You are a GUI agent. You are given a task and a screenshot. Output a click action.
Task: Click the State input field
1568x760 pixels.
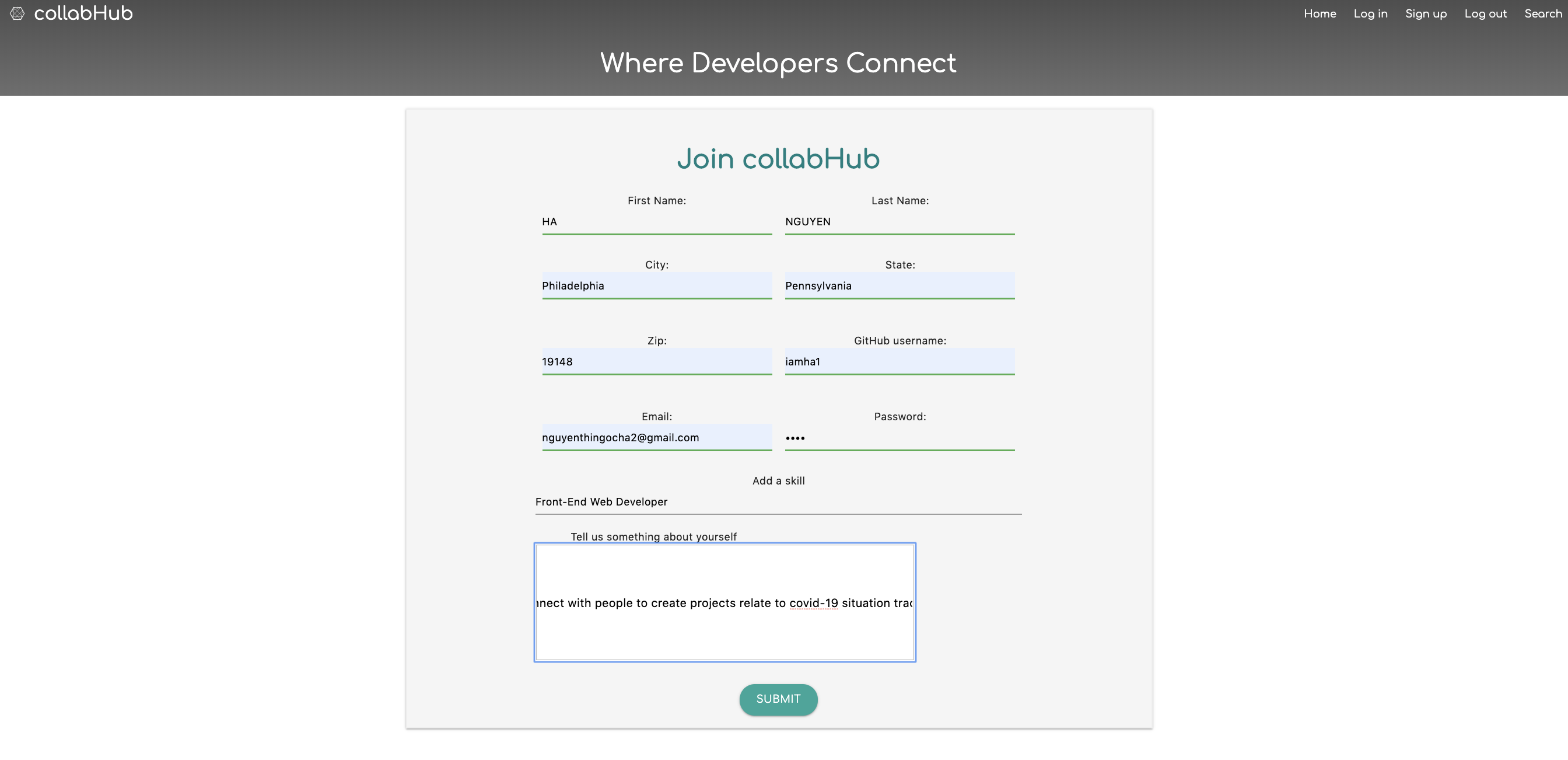tap(899, 285)
